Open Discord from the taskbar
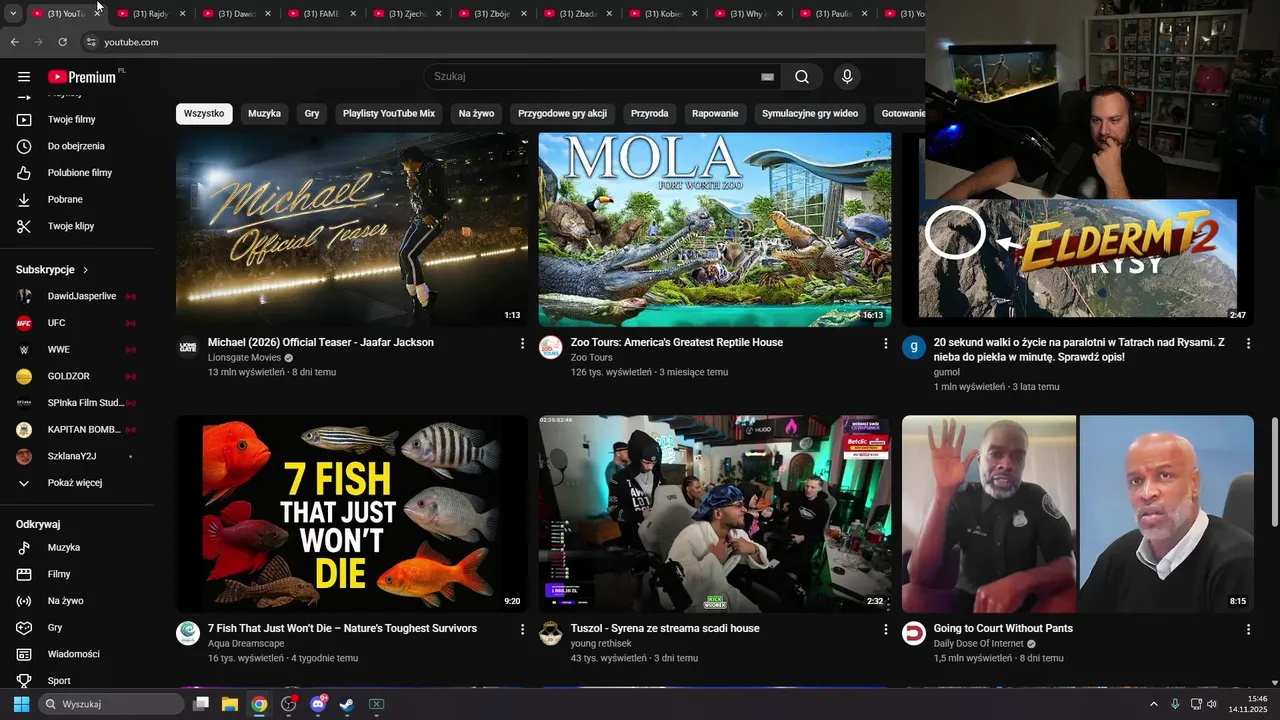 coord(318,704)
